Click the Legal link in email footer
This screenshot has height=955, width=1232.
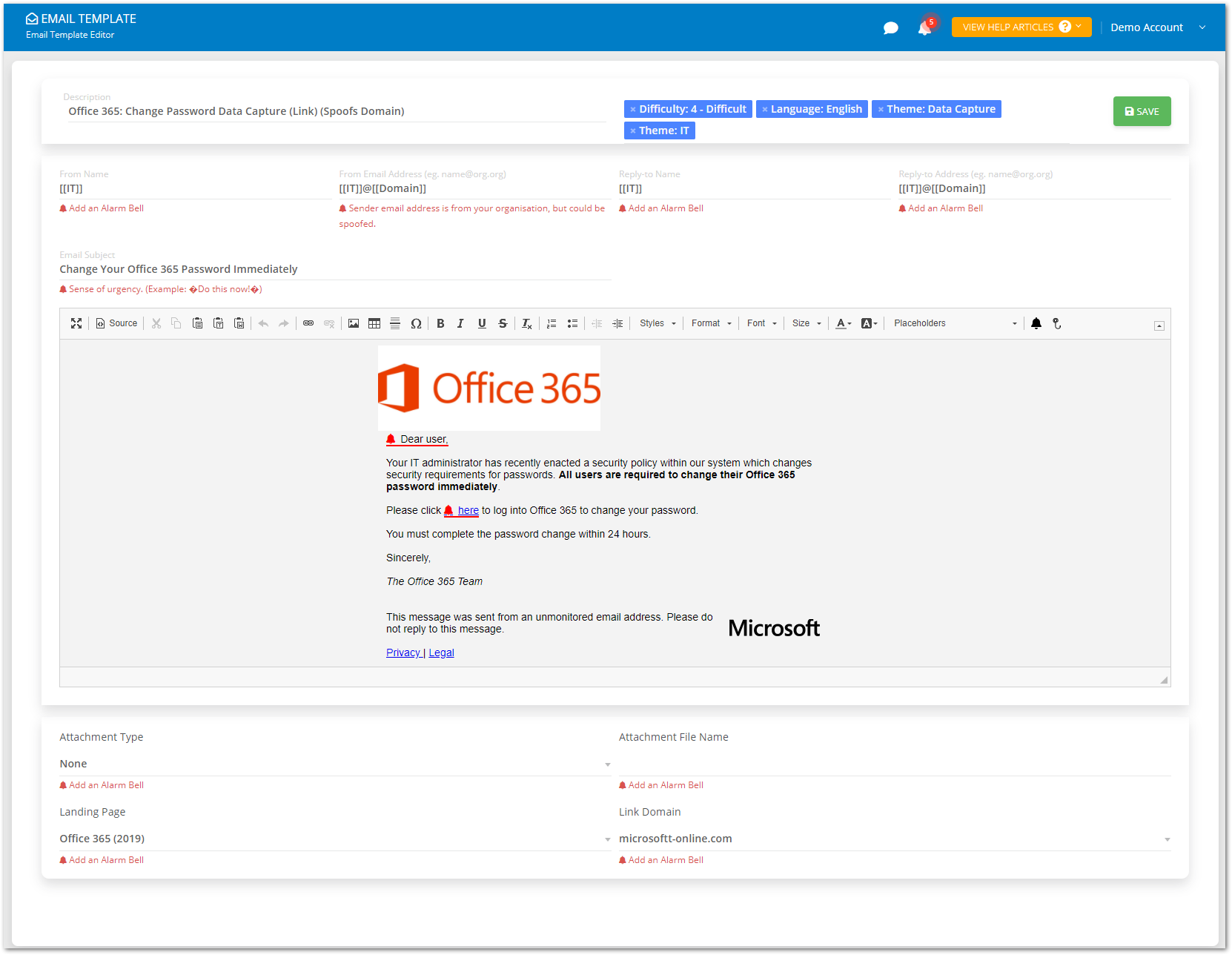point(441,652)
